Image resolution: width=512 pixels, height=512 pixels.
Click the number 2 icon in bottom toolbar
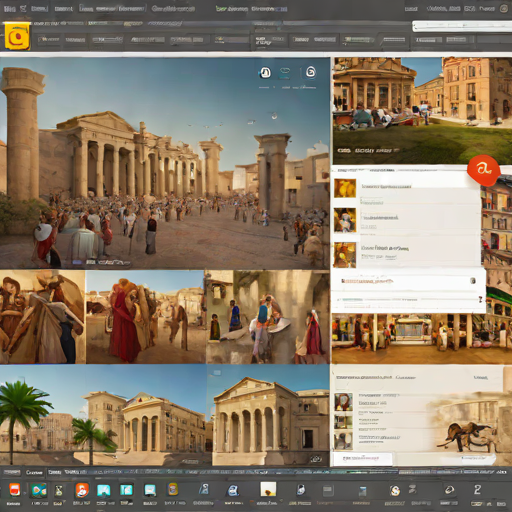coord(477,490)
